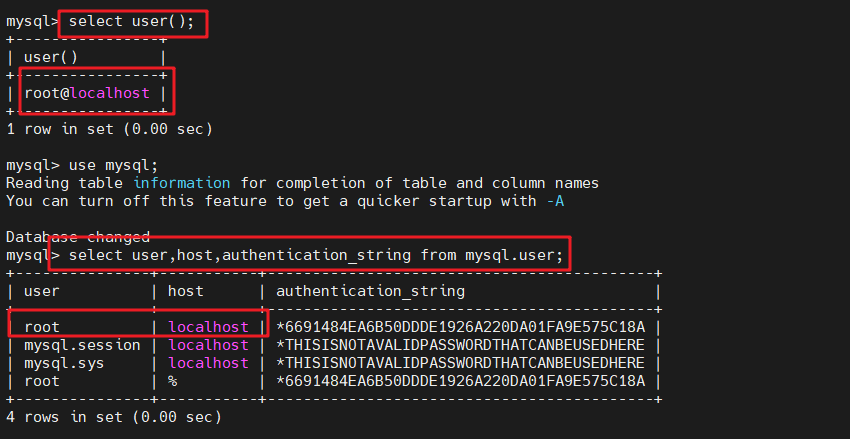This screenshot has width=850, height=439.
Task: Click the invalid password string for mysql.session
Action: [460, 345]
